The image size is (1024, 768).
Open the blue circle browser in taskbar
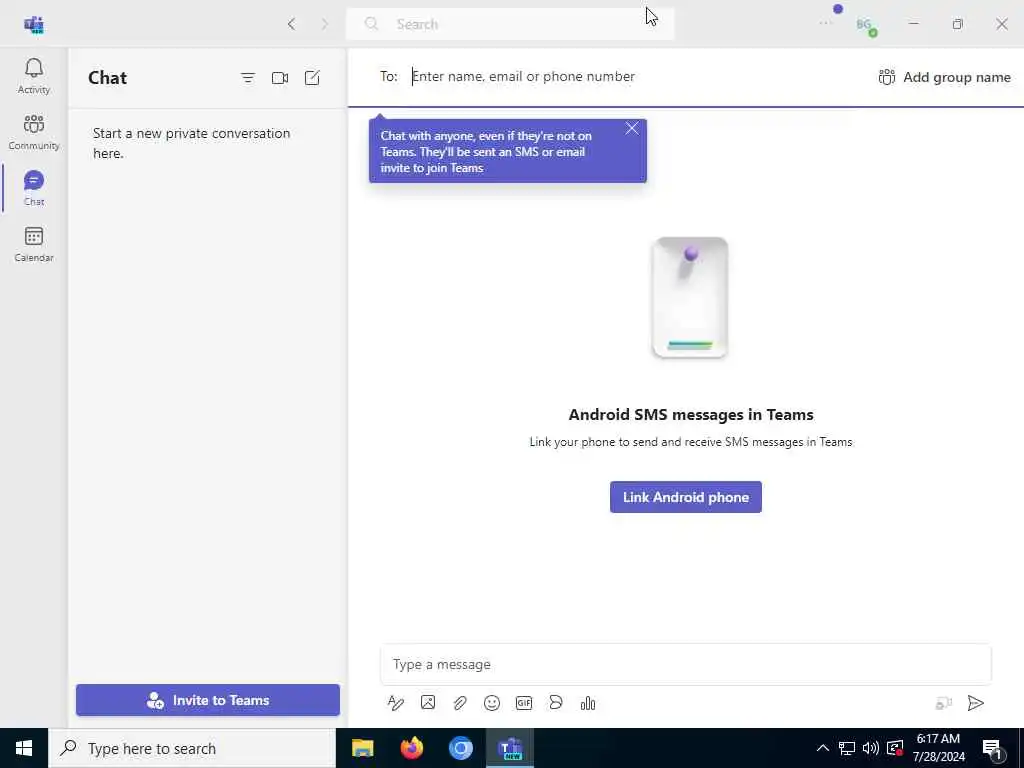click(x=461, y=748)
